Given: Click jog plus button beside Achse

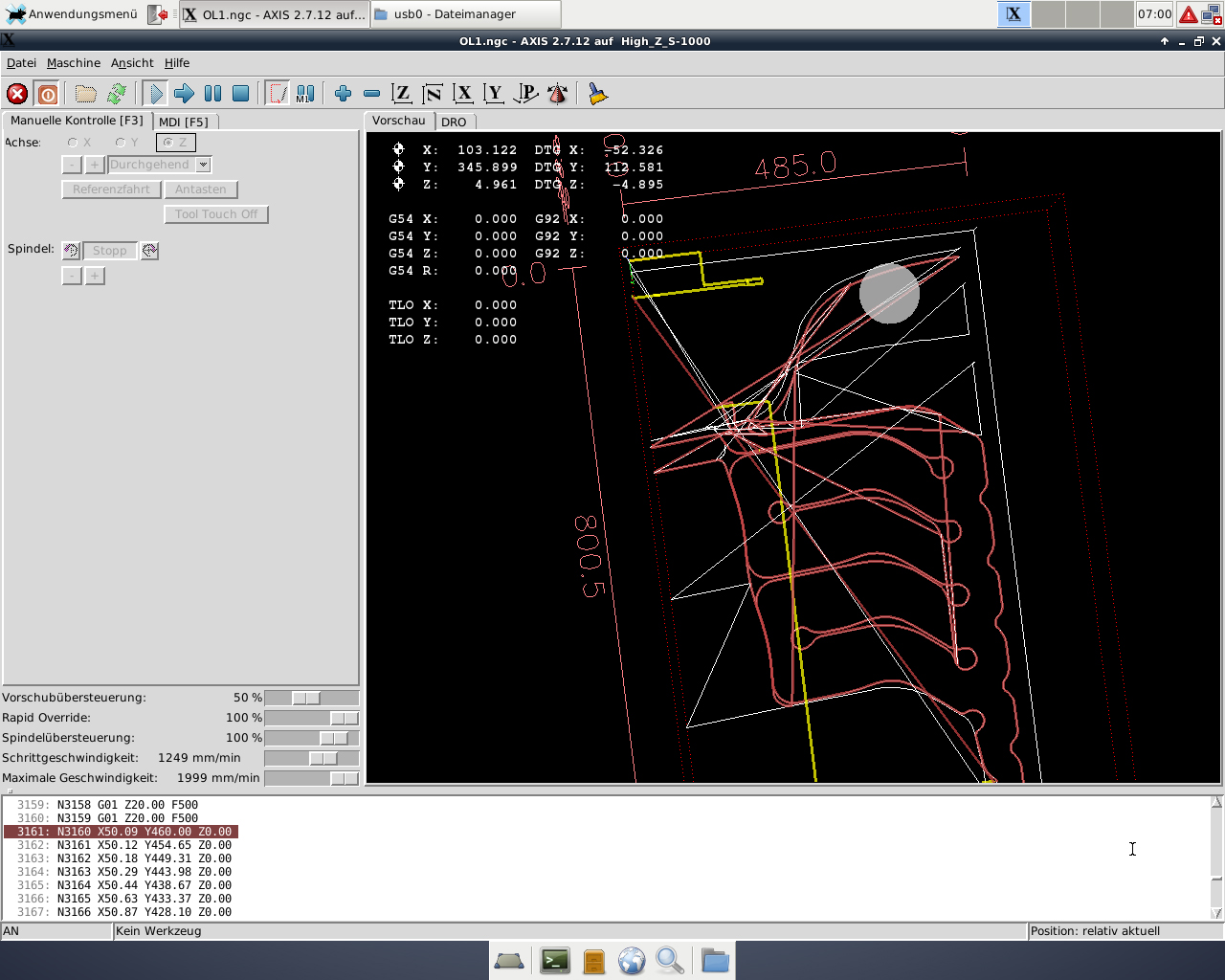Looking at the screenshot, I should 95,165.
